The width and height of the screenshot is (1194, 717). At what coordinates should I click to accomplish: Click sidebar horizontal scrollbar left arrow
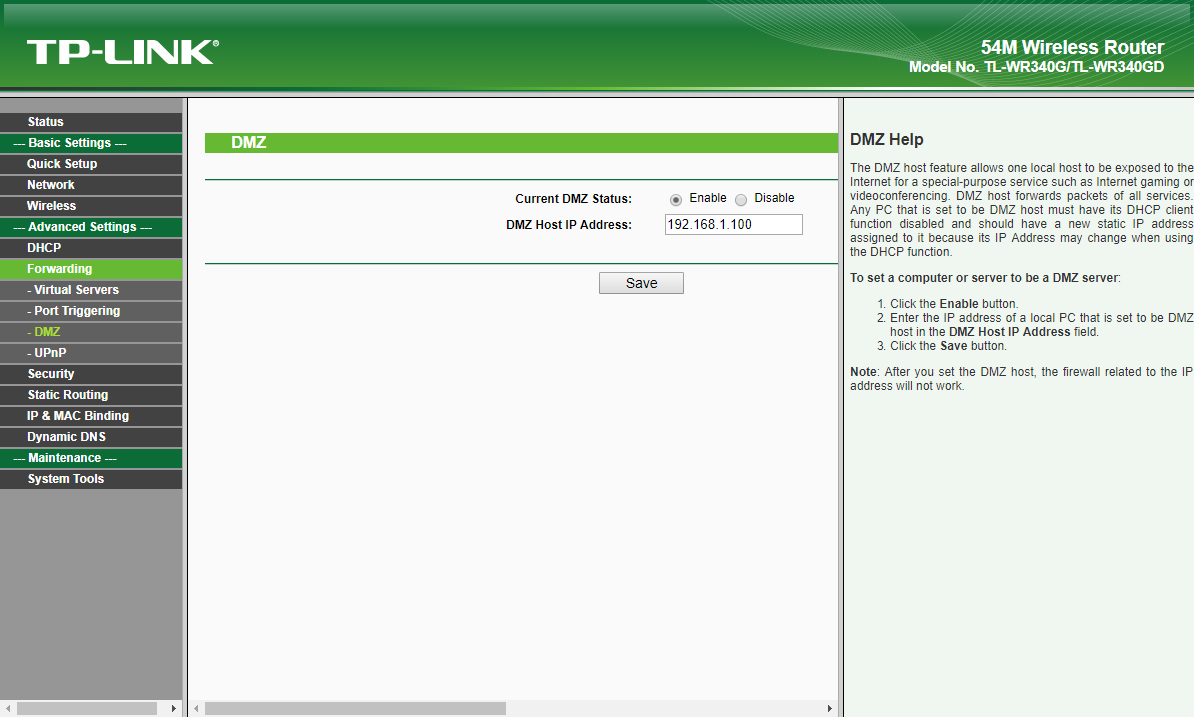click(7, 709)
